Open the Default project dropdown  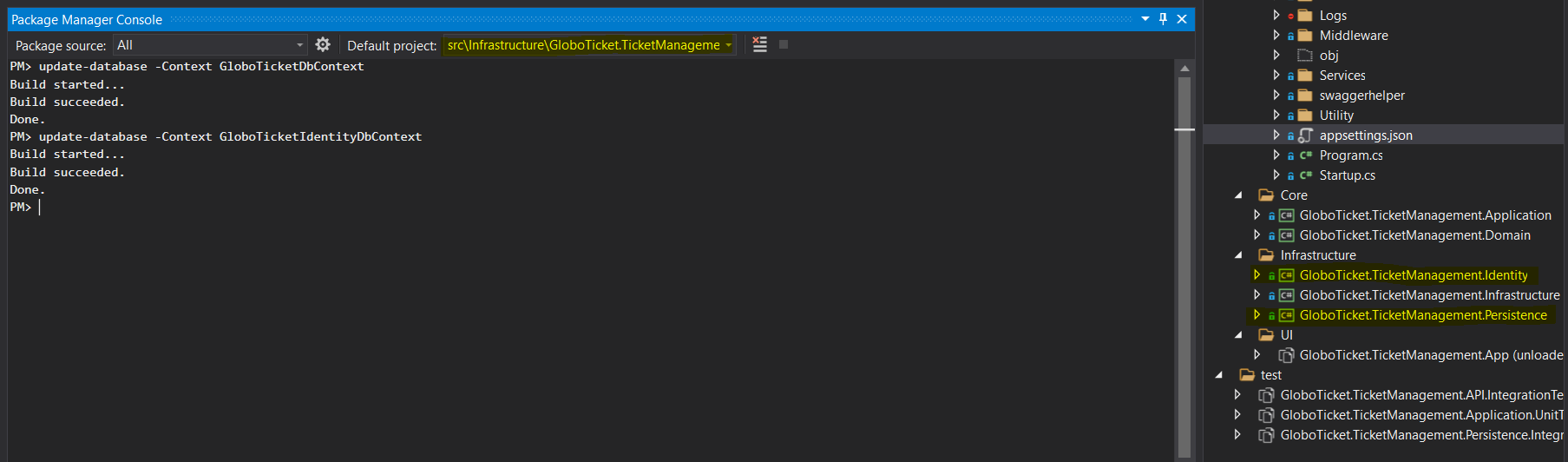[x=589, y=45]
